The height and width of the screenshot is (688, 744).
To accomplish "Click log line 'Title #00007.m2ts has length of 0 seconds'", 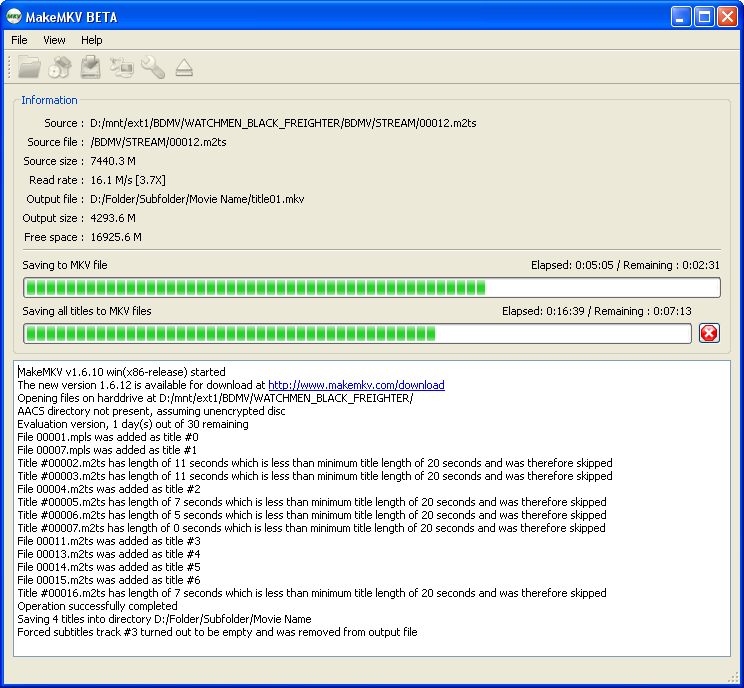I will pos(312,528).
